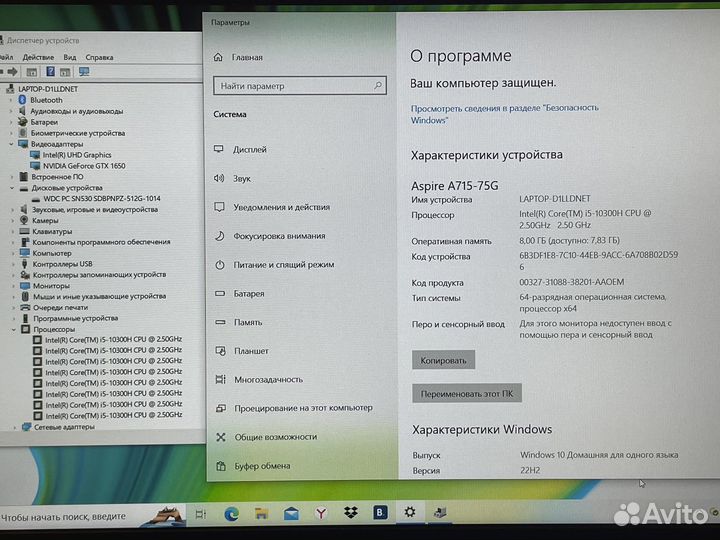Expand Батареи node in Device Manager
720x540 pixels.
11,122
